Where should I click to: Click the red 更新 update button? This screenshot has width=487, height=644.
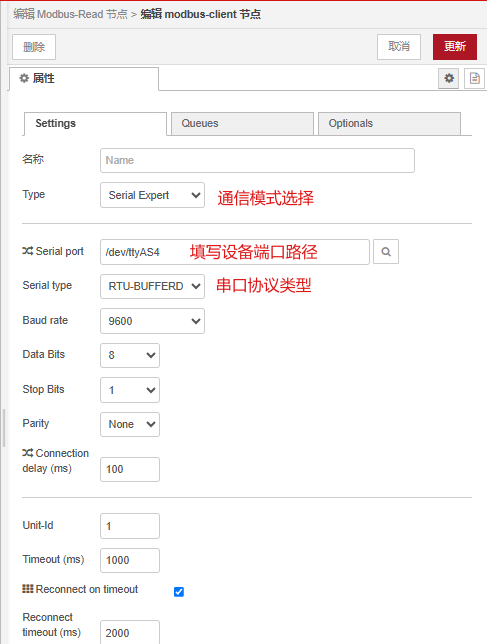[x=455, y=47]
